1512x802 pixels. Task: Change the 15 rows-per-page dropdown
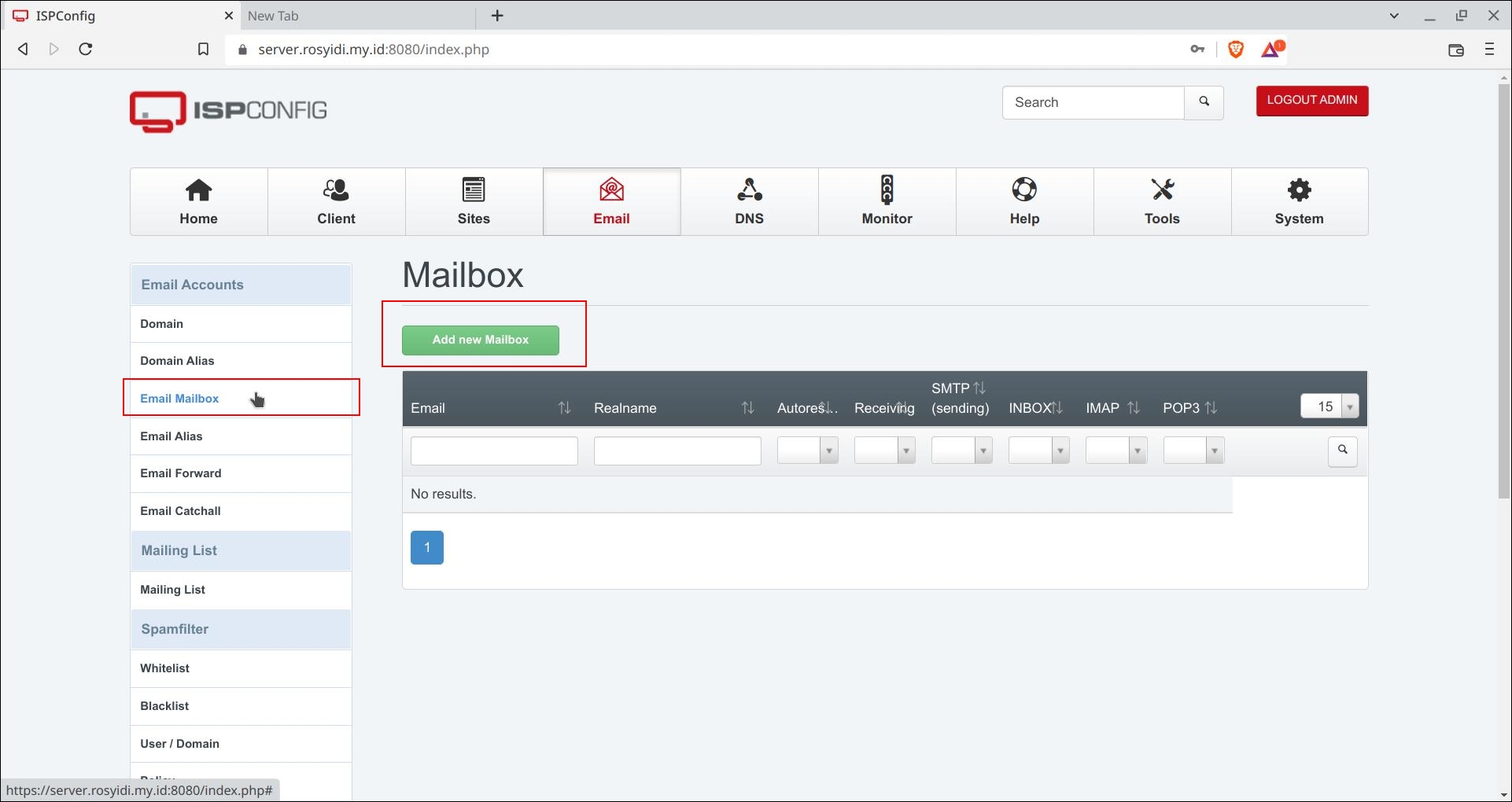tap(1329, 407)
